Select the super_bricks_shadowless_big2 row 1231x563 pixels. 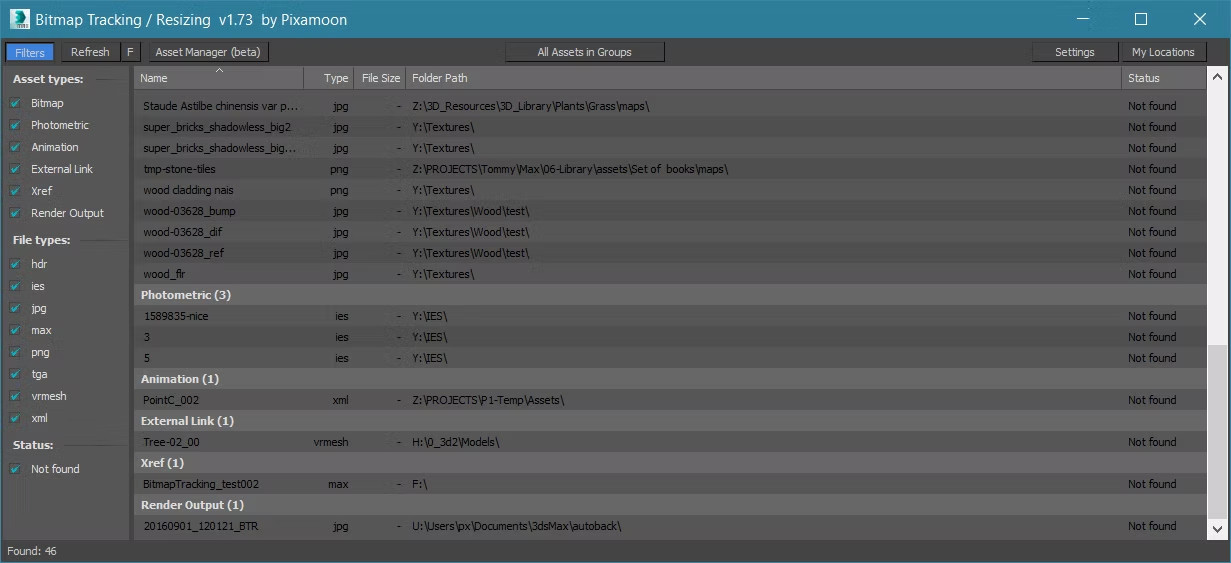(x=670, y=127)
